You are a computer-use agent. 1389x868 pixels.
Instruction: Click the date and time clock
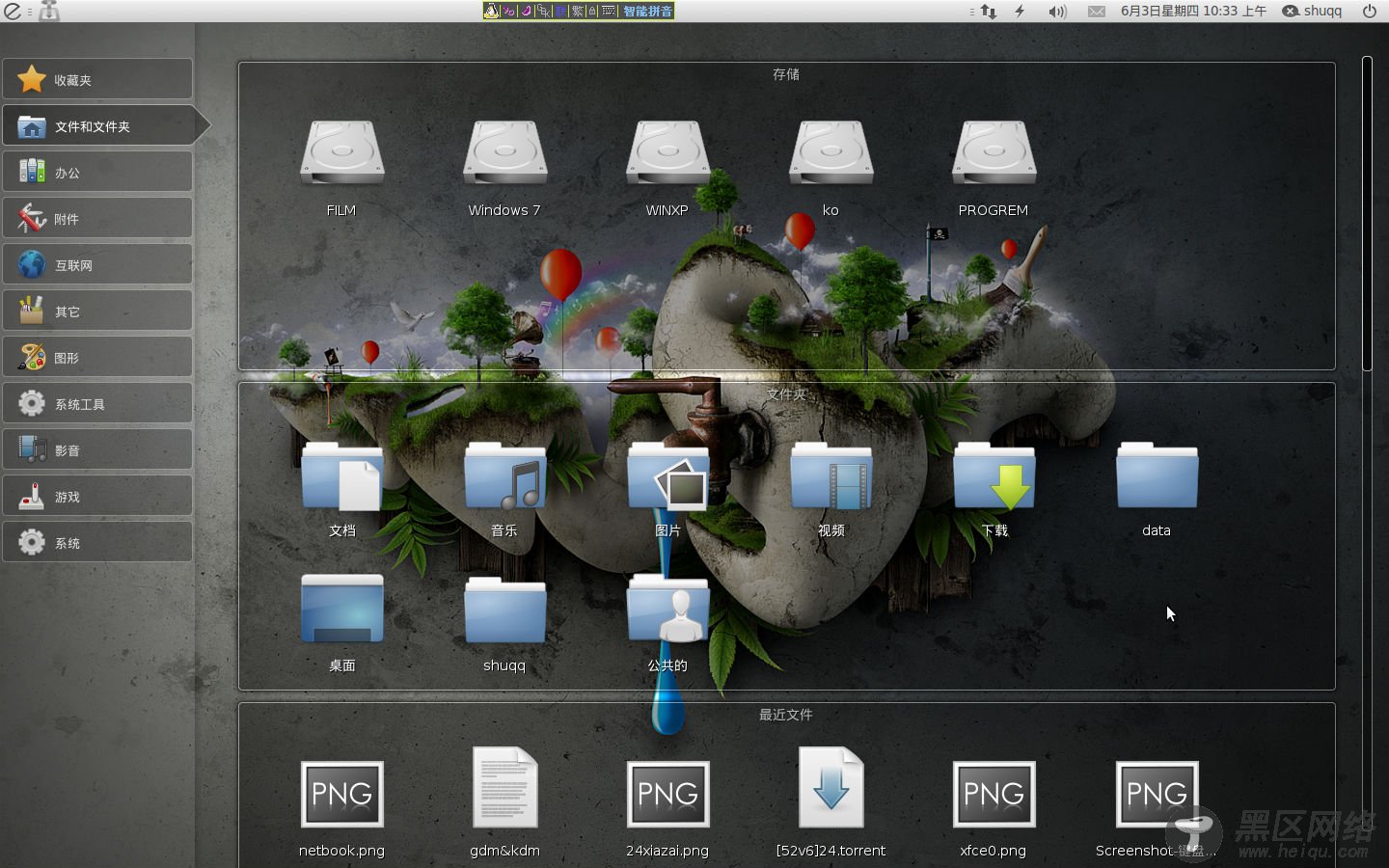[1193, 11]
